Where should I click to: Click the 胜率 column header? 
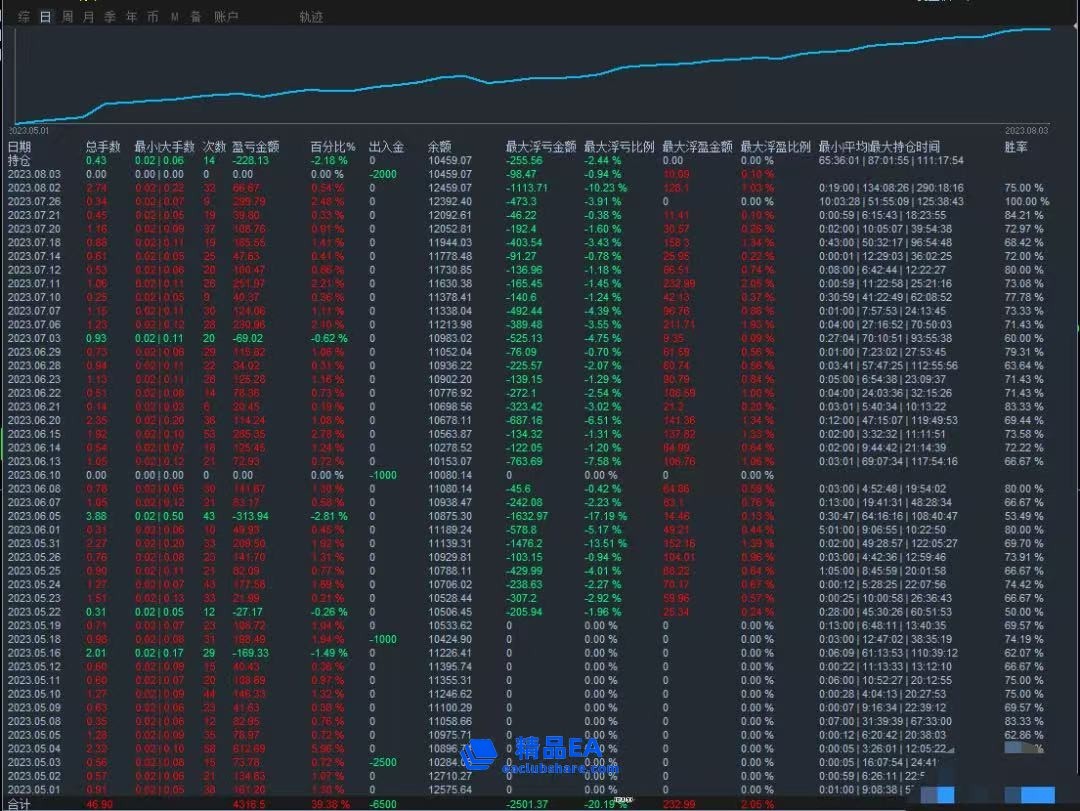pyautogui.click(x=1015, y=147)
